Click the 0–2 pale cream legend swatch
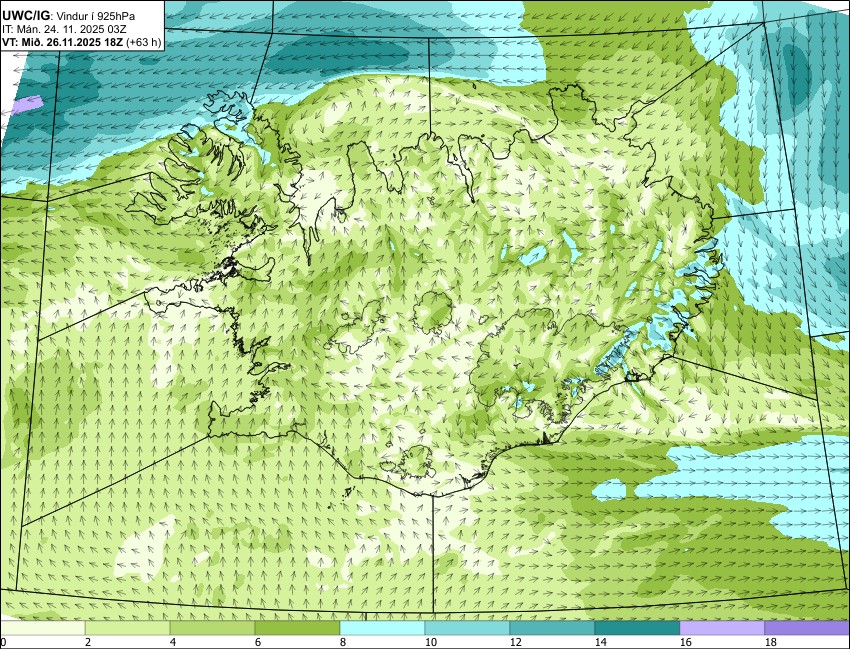 (42, 628)
